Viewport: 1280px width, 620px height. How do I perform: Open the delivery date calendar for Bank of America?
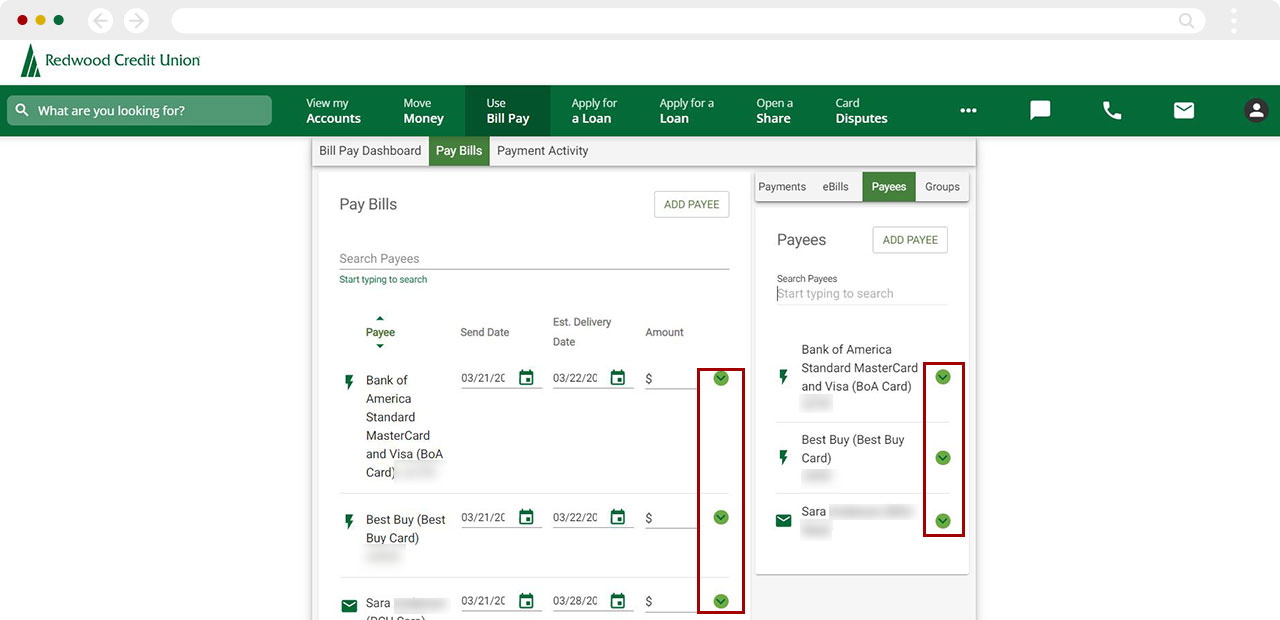point(618,378)
